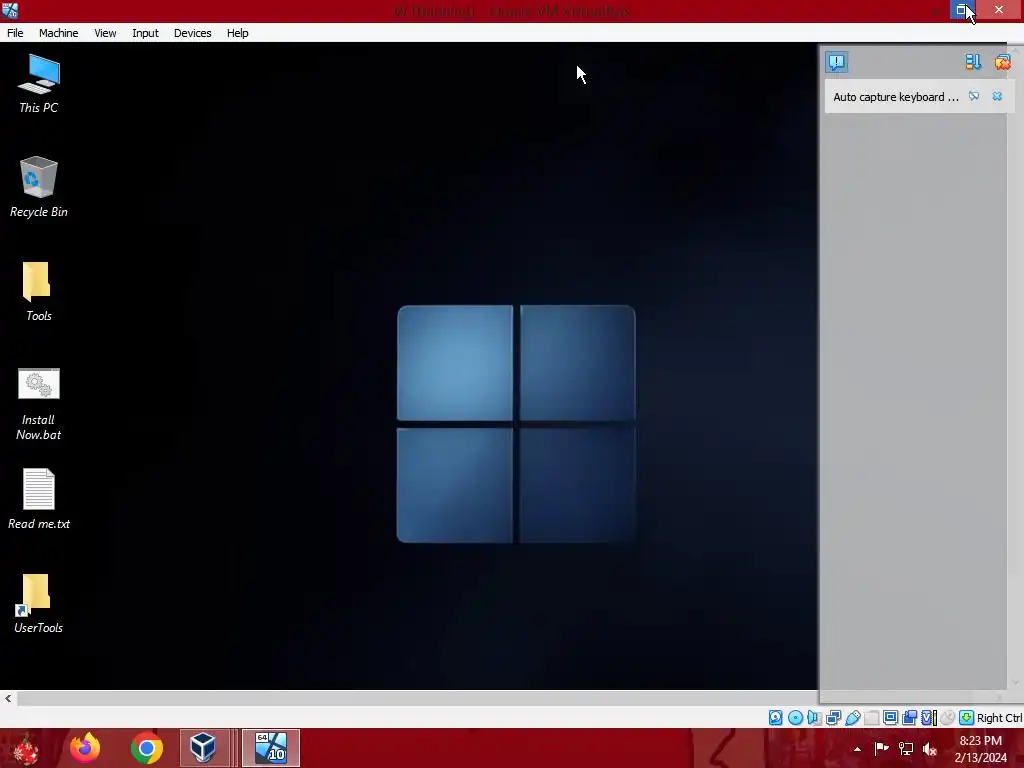Image resolution: width=1024 pixels, height=768 pixels.
Task: Select the UserTools shortcut folder
Action: coord(39,603)
